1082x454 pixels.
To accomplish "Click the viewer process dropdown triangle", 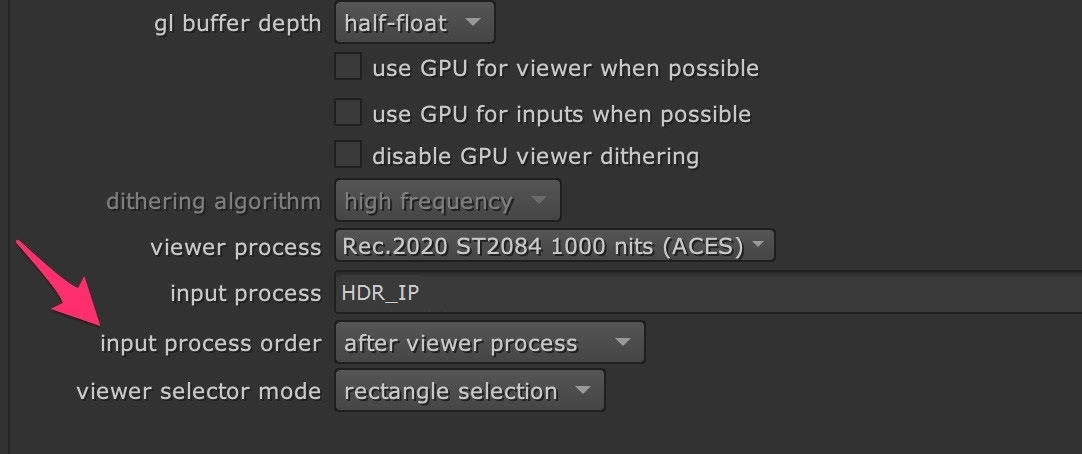I will click(x=758, y=246).
